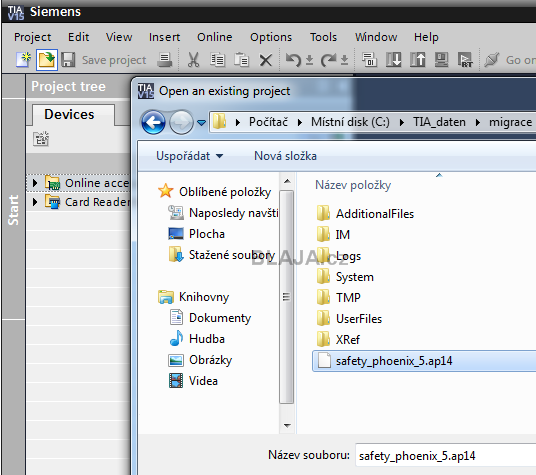Click the migrace breadcrumb segment
536x475 pixels.
(x=510, y=122)
